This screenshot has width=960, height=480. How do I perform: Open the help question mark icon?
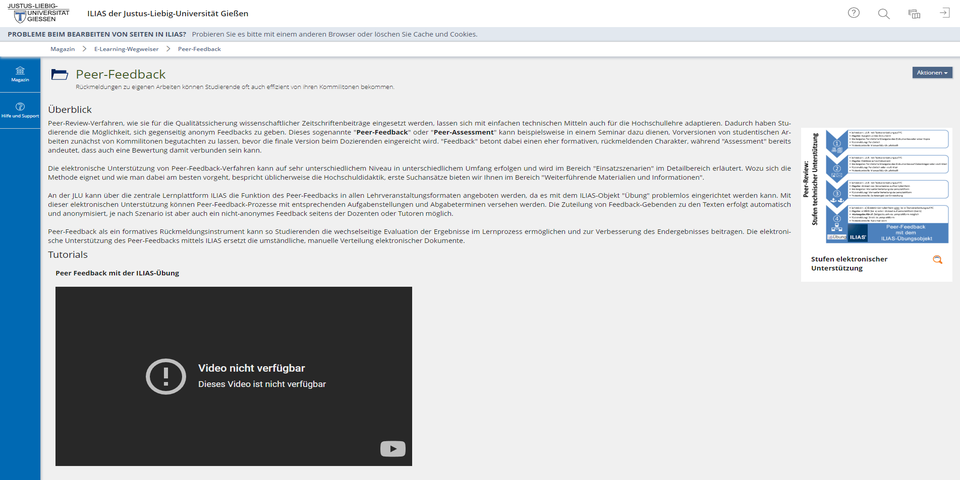[853, 13]
